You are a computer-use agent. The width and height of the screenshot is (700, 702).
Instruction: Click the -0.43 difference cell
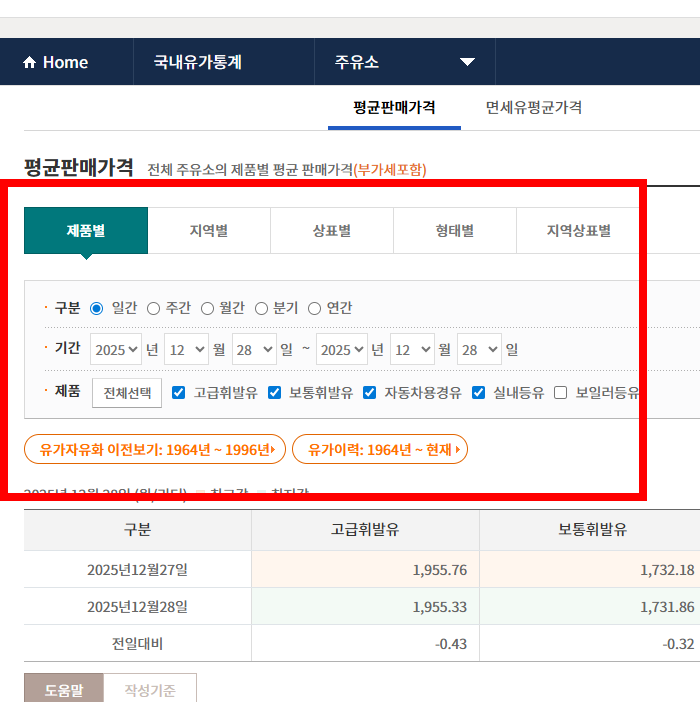point(365,643)
